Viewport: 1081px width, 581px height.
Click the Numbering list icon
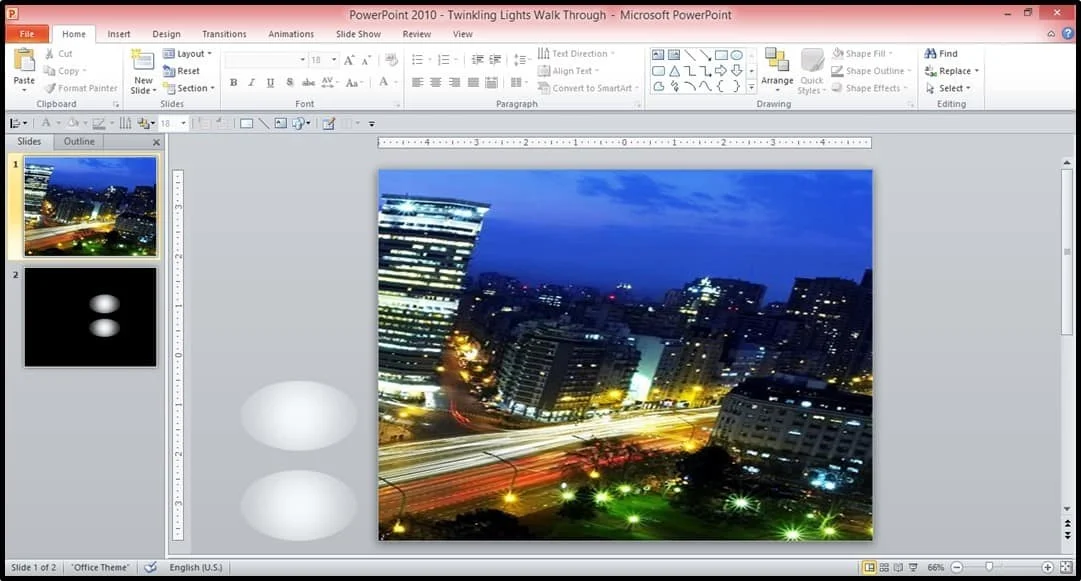tap(445, 60)
